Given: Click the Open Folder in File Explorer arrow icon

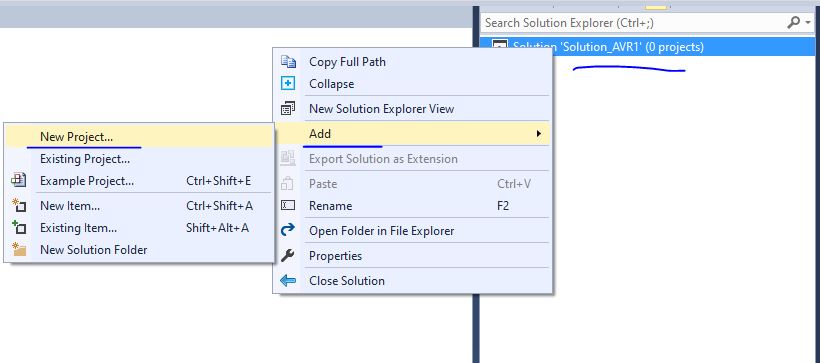Looking at the screenshot, I should [x=288, y=230].
